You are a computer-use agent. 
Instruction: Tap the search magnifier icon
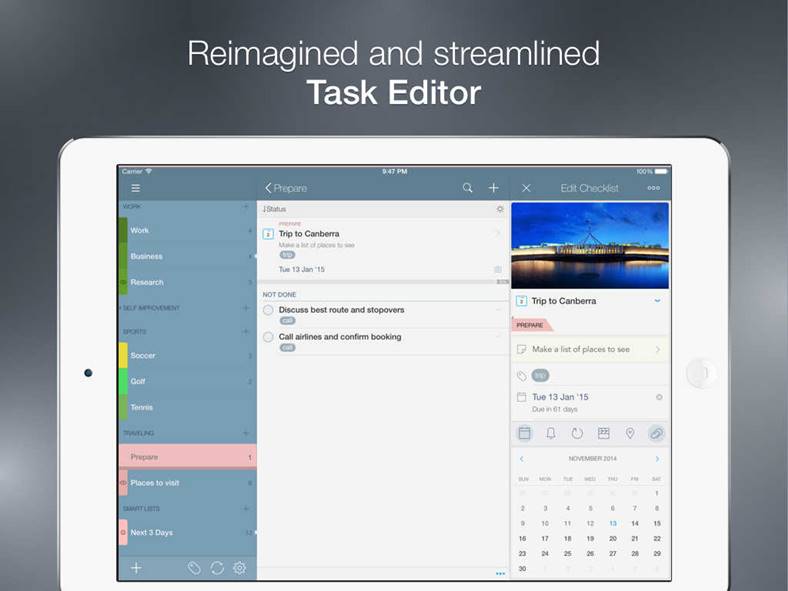[x=468, y=188]
